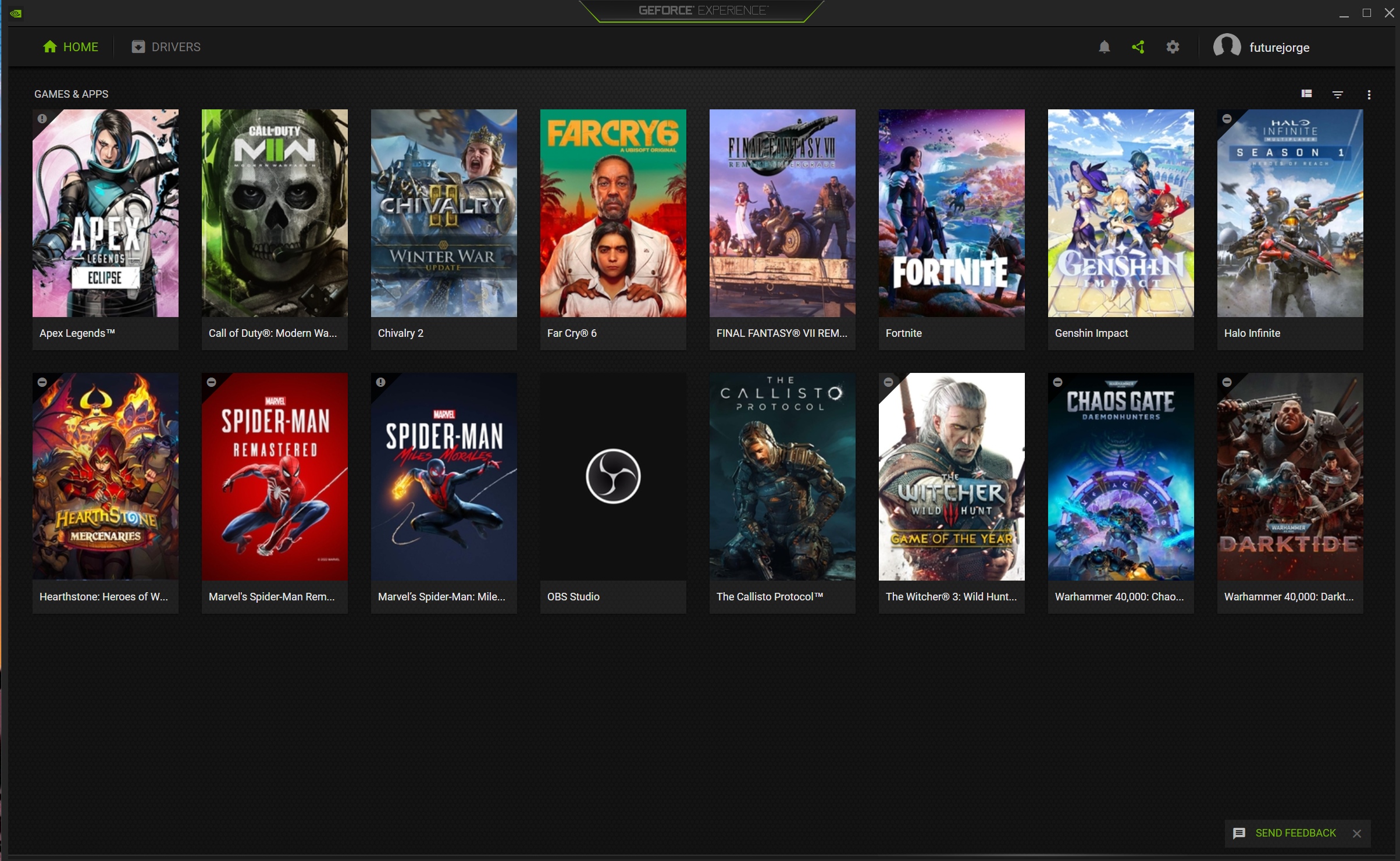Click the 'Halo Infinite' title label
This screenshot has height=861, width=1400.
click(x=1252, y=333)
